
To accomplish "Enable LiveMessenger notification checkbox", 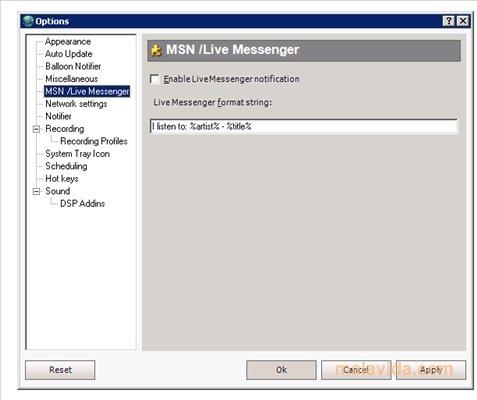I will point(154,79).
